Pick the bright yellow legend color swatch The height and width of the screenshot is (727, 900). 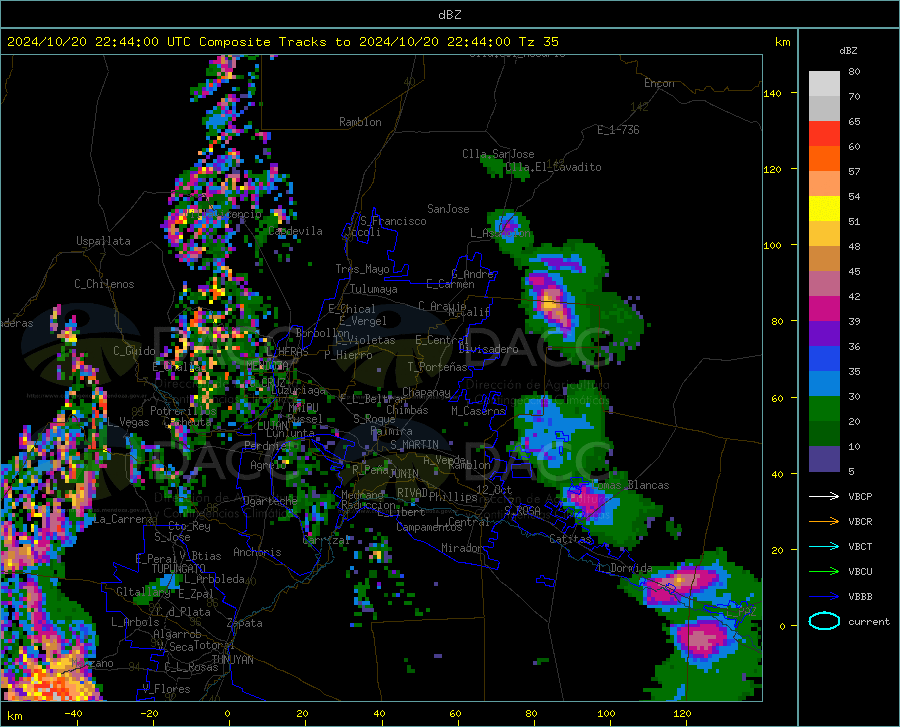point(824,208)
